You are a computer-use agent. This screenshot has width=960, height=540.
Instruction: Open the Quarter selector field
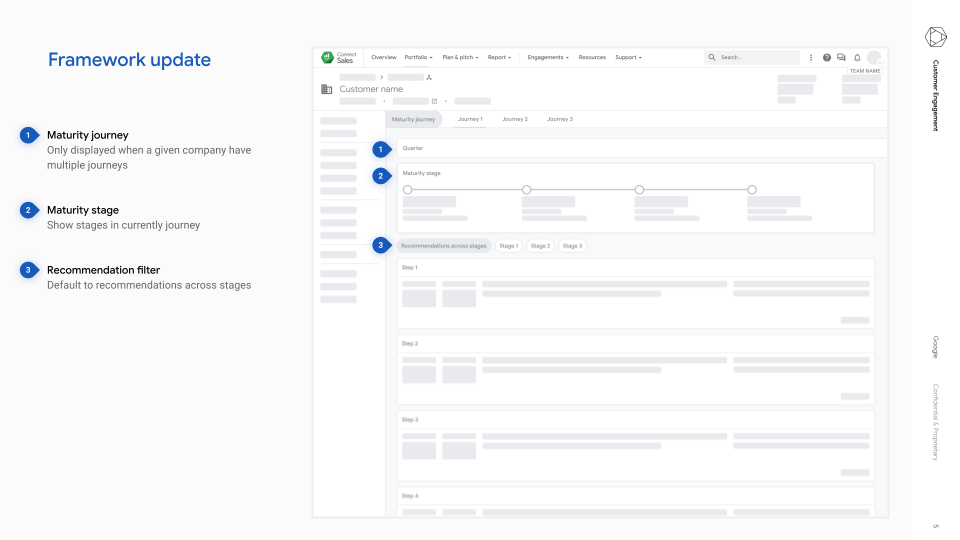[x=642, y=148]
